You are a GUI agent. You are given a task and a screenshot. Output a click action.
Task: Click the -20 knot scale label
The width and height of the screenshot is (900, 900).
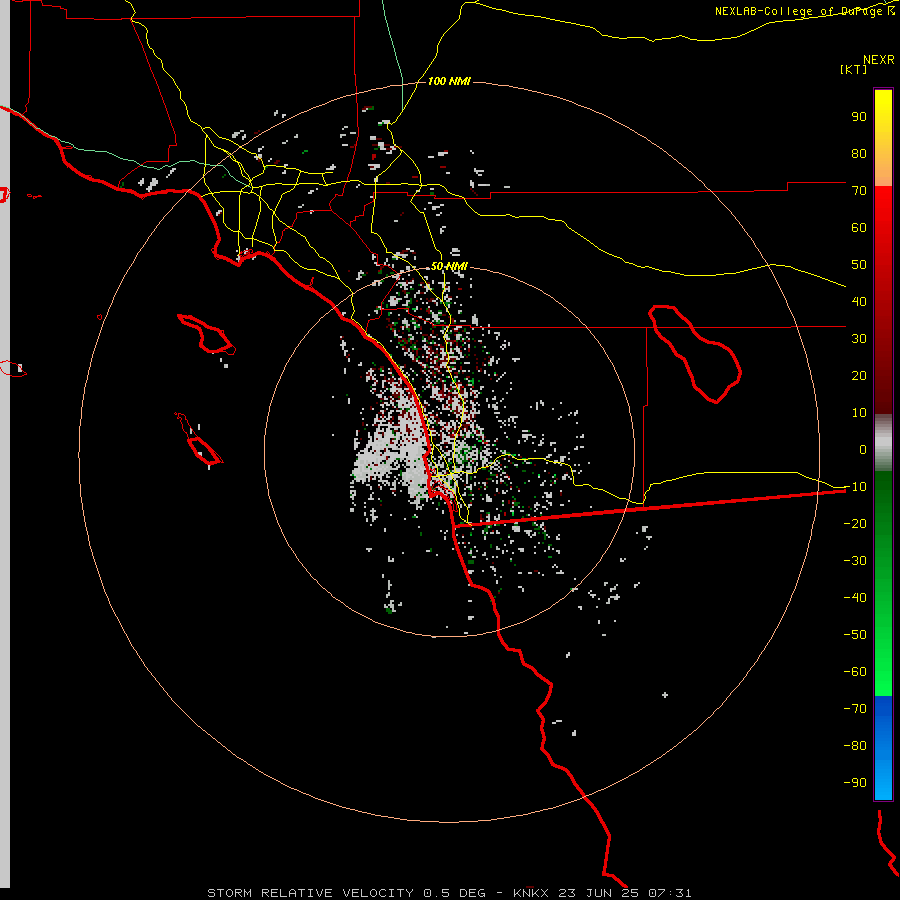click(855, 523)
